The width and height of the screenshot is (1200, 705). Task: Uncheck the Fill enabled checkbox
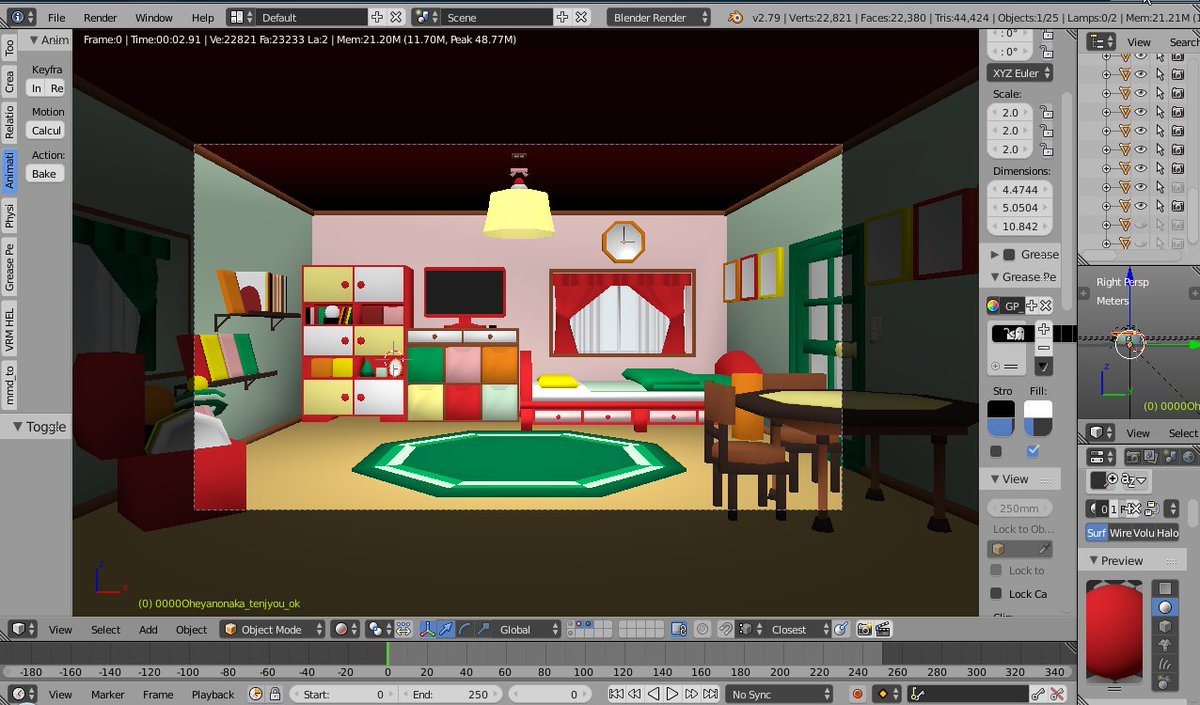click(1033, 451)
